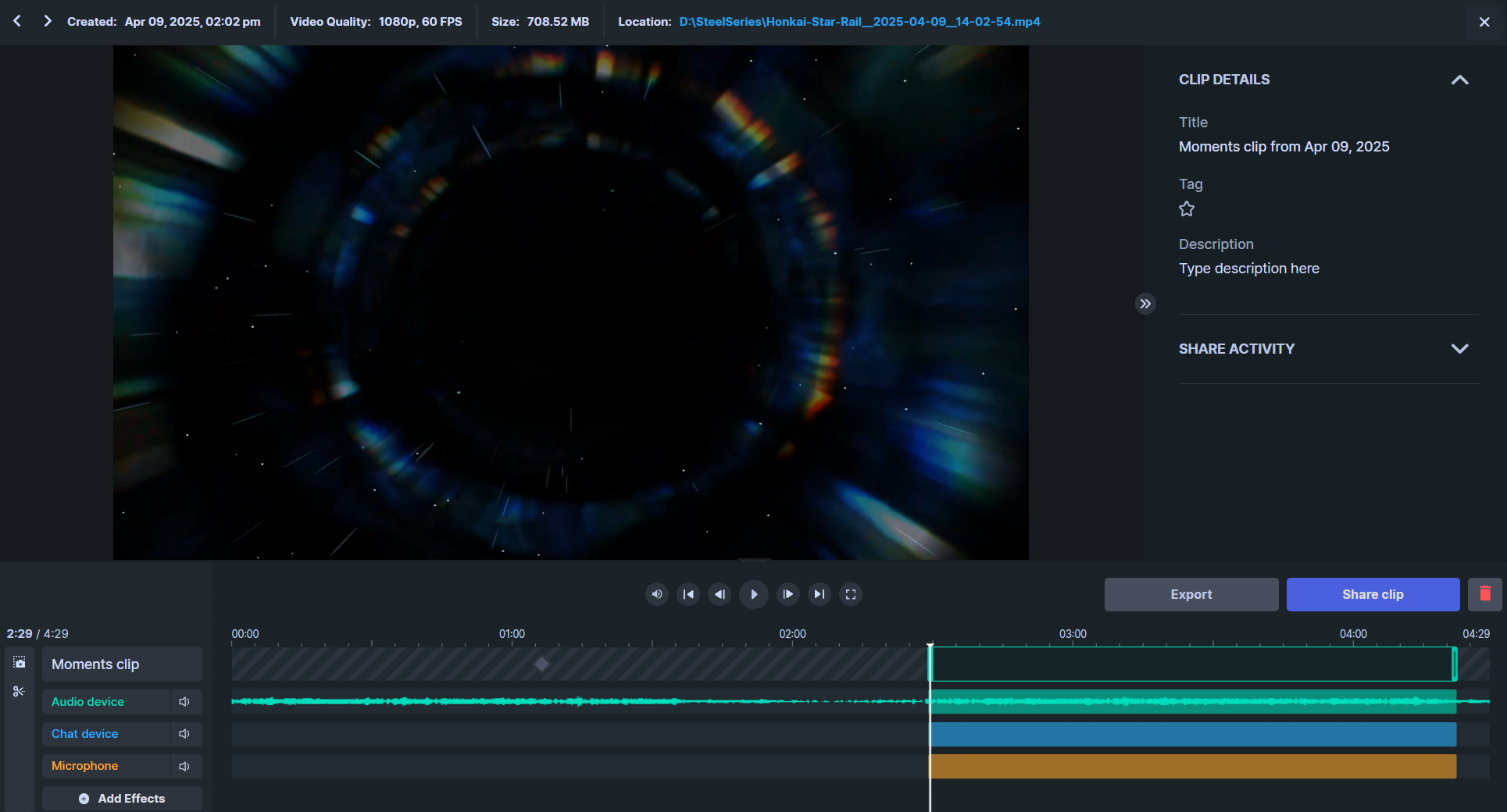Image resolution: width=1507 pixels, height=812 pixels.
Task: Select the Moments clip track label
Action: [122, 664]
